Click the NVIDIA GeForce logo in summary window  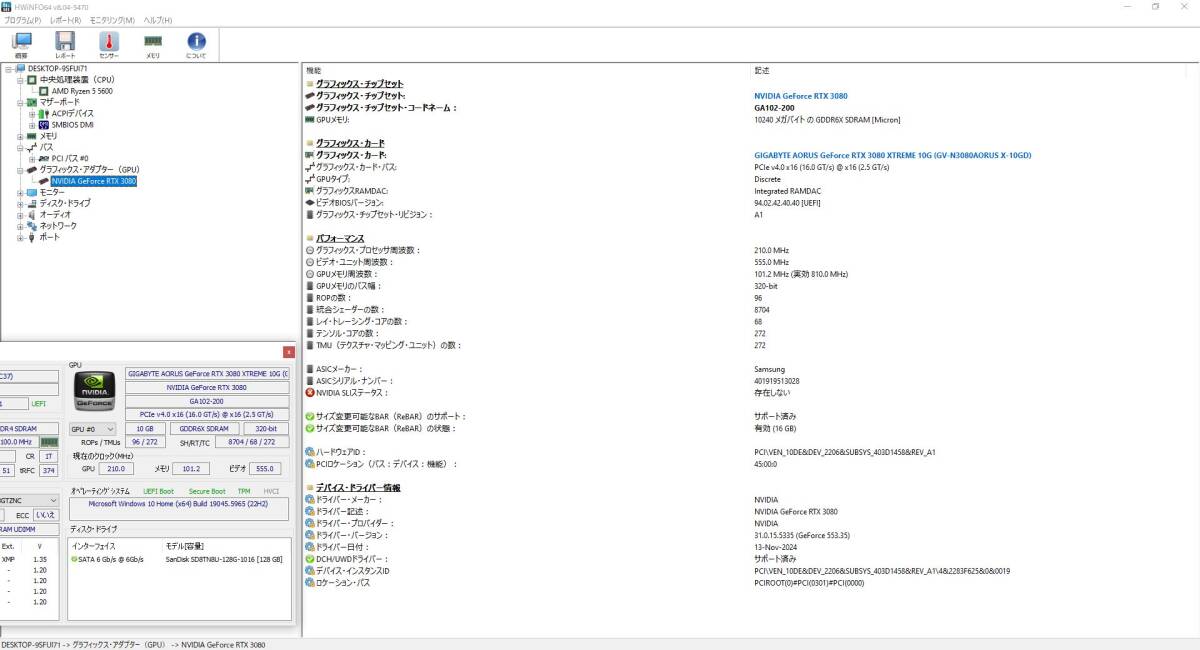click(x=95, y=393)
